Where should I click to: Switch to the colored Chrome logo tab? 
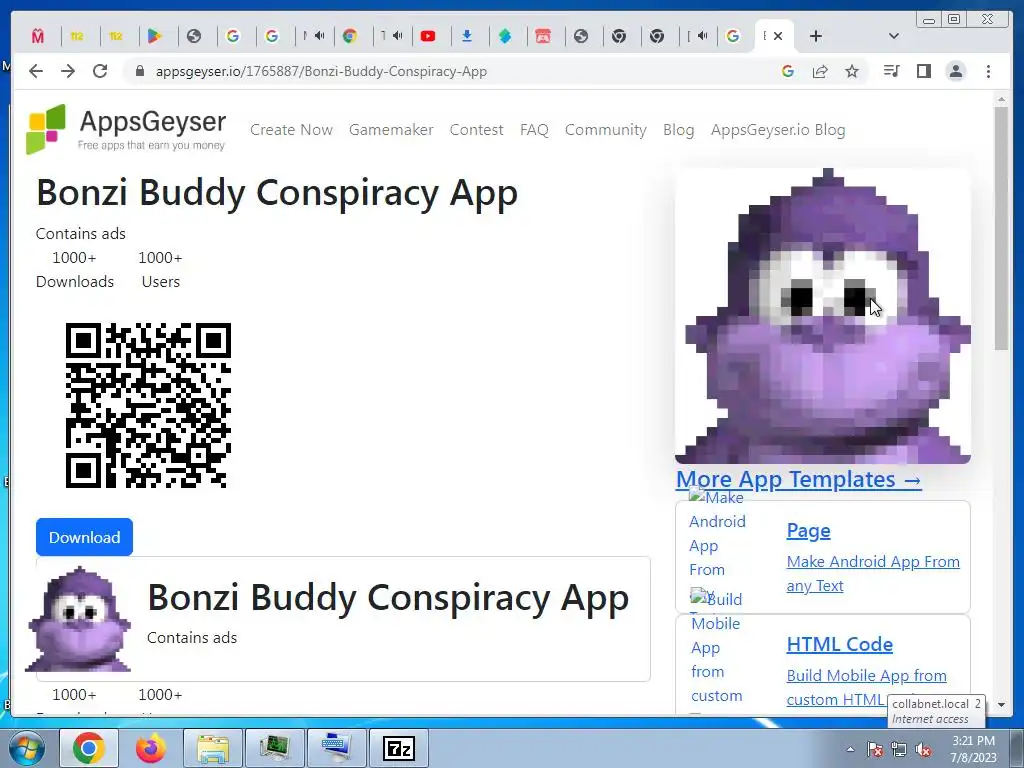tap(350, 36)
